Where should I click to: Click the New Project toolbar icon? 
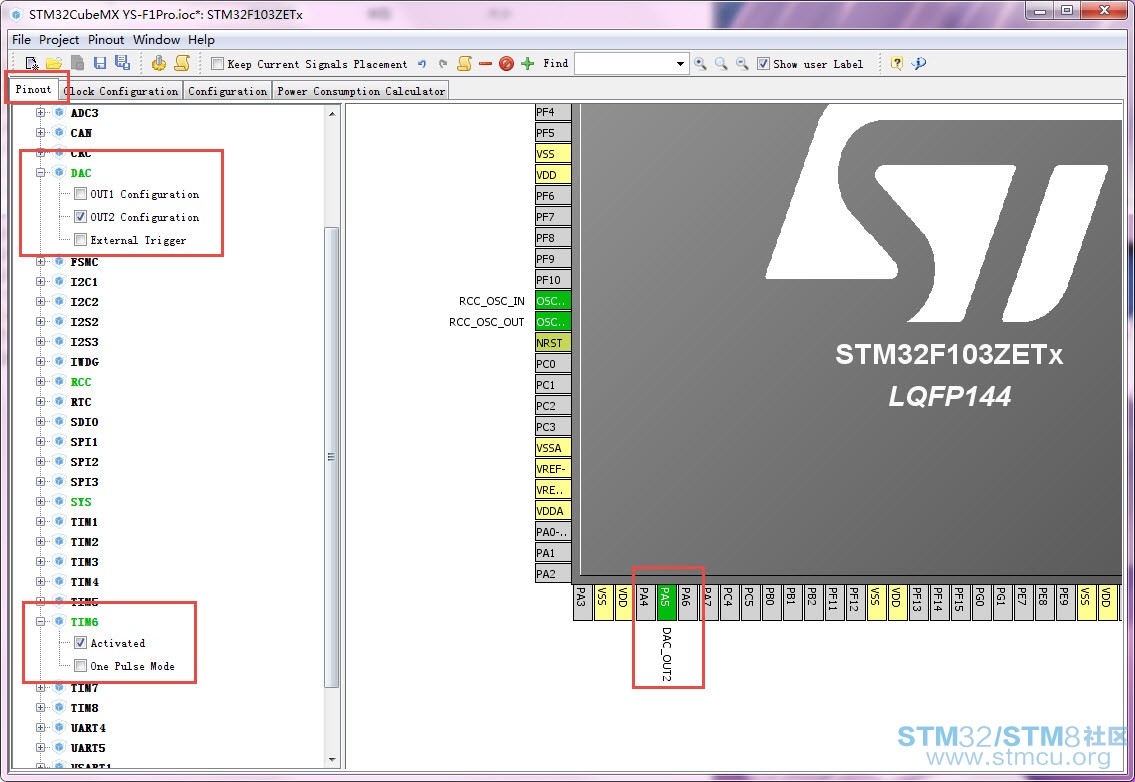coord(31,64)
